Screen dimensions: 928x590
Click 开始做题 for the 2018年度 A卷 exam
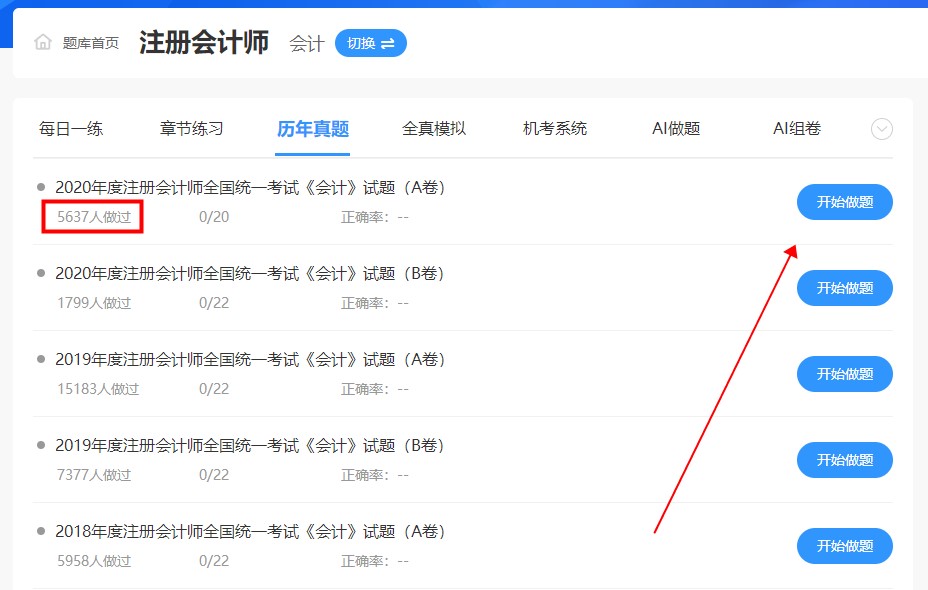tap(844, 546)
